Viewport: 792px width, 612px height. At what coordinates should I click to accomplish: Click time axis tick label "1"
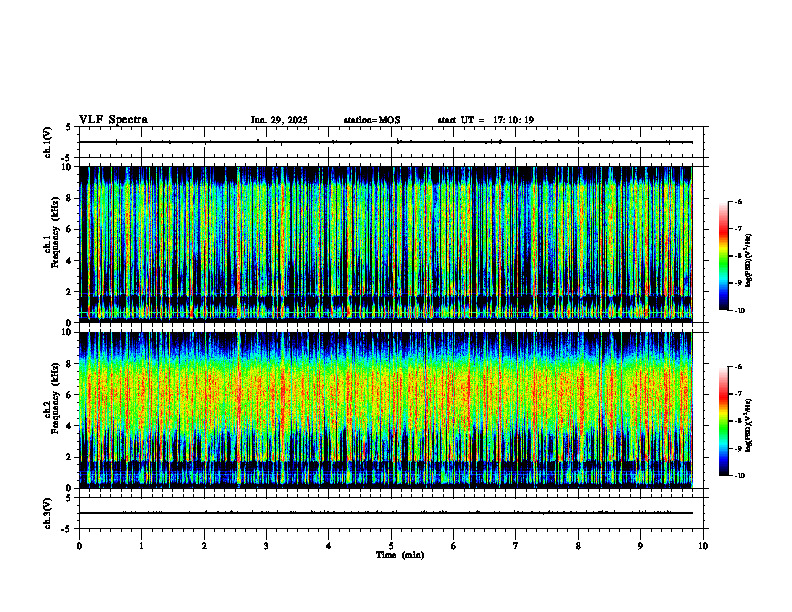click(x=141, y=546)
